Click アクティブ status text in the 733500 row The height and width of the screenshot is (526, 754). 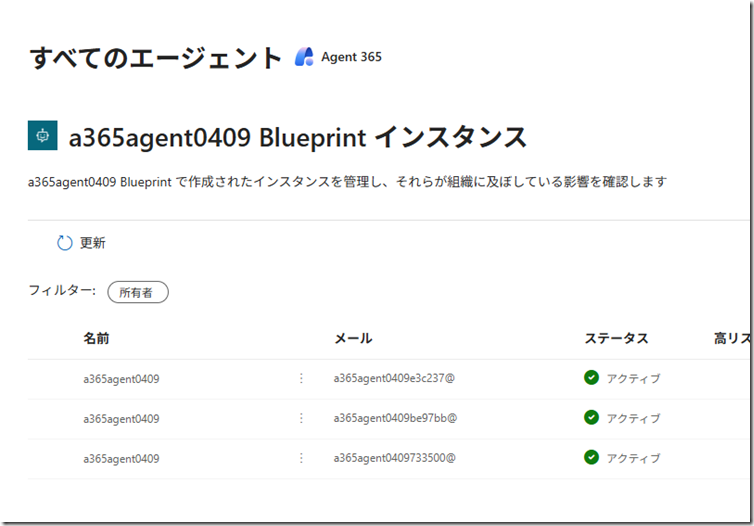pyautogui.click(x=633, y=458)
